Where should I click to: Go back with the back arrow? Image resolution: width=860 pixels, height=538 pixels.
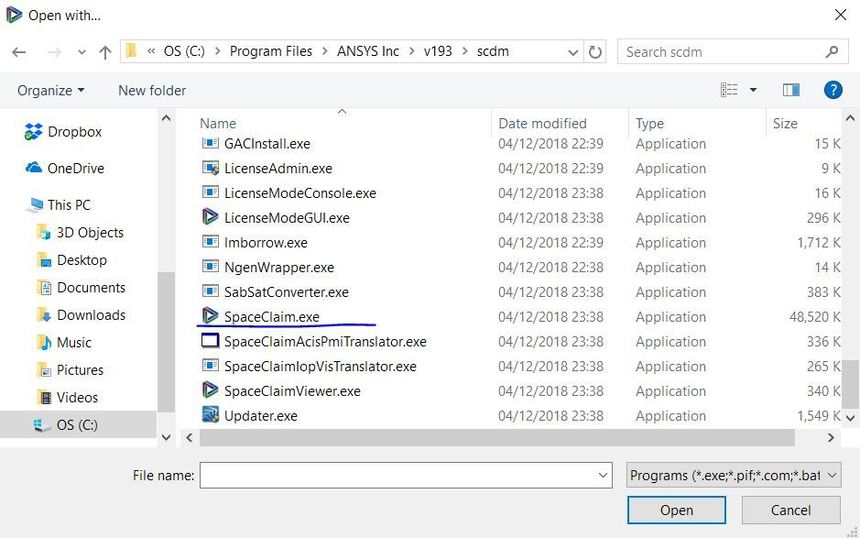[19, 52]
